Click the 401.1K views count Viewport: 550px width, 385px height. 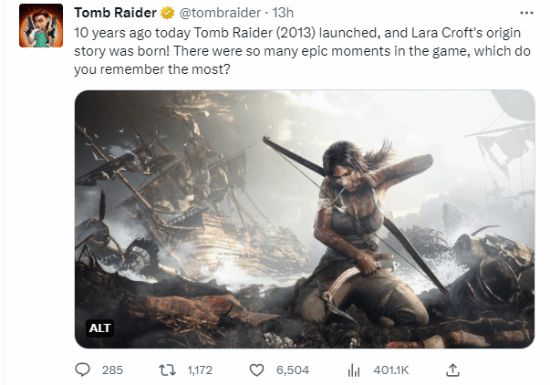click(391, 370)
